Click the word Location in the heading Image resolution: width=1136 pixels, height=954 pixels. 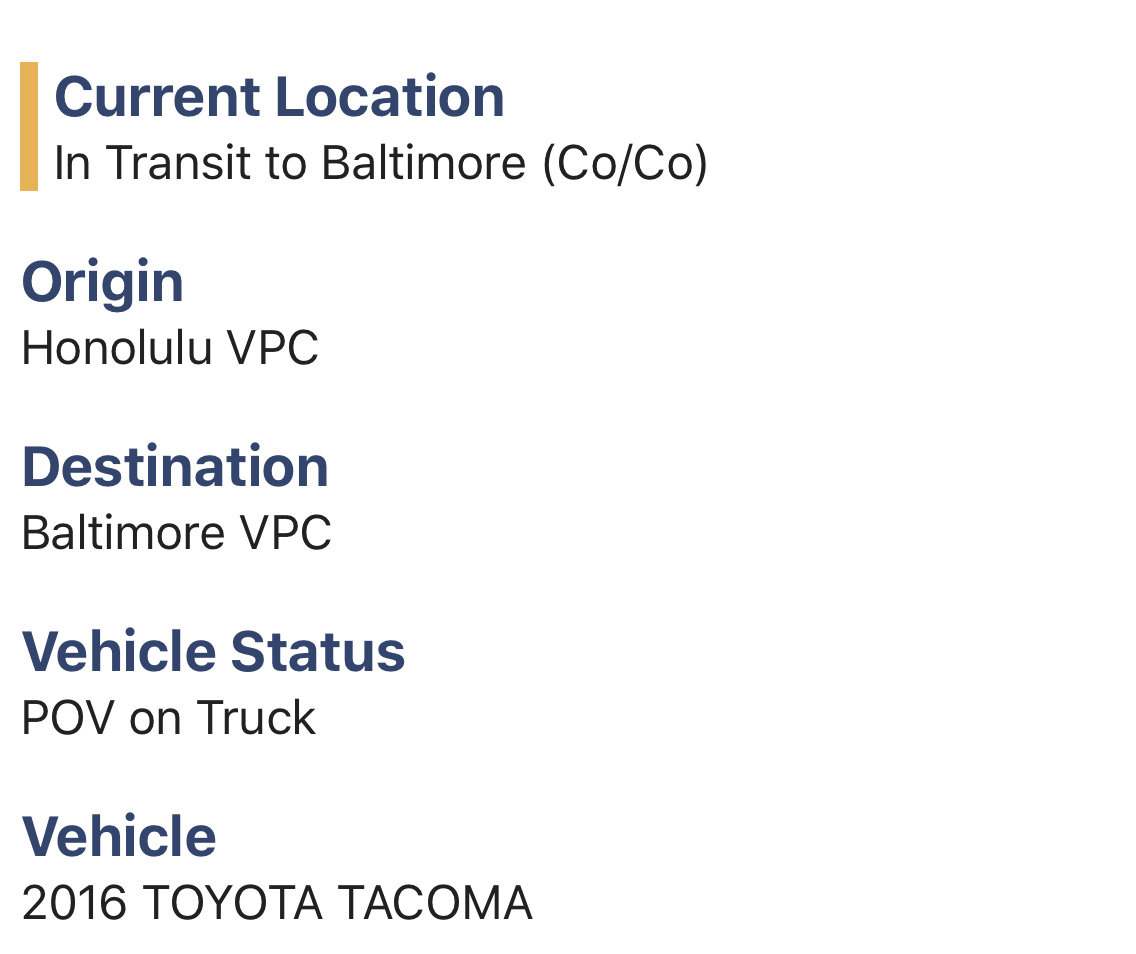tap(390, 96)
